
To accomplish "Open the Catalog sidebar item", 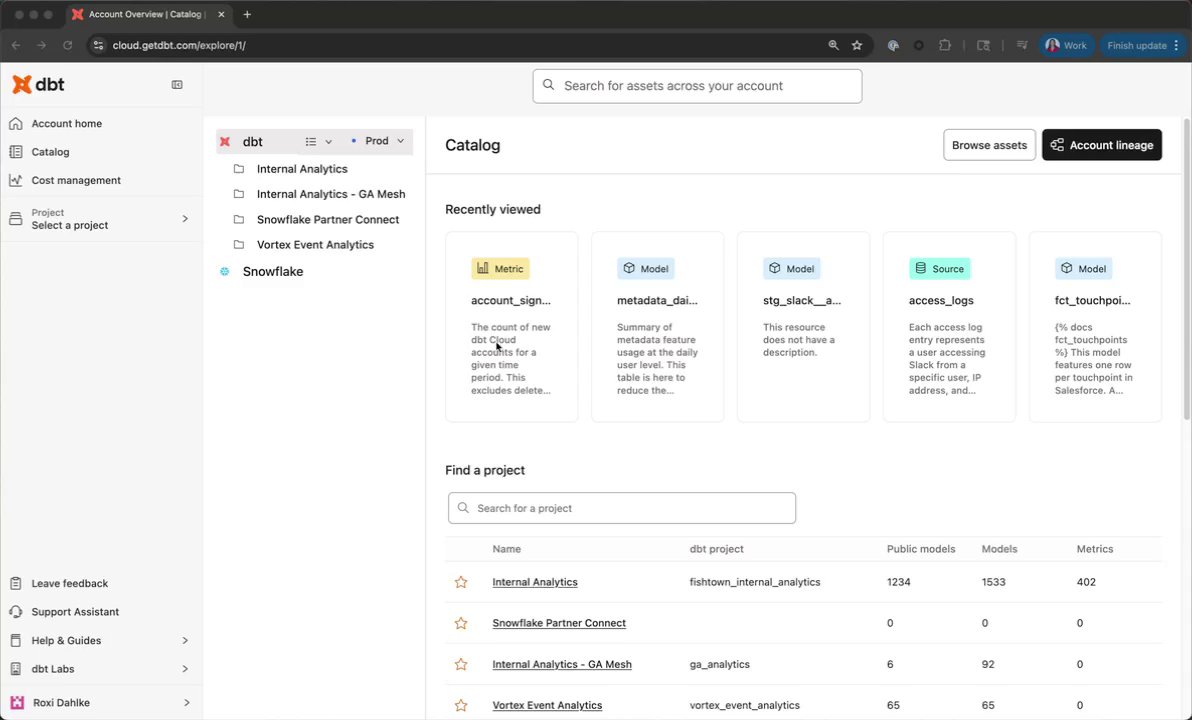I will point(50,152).
